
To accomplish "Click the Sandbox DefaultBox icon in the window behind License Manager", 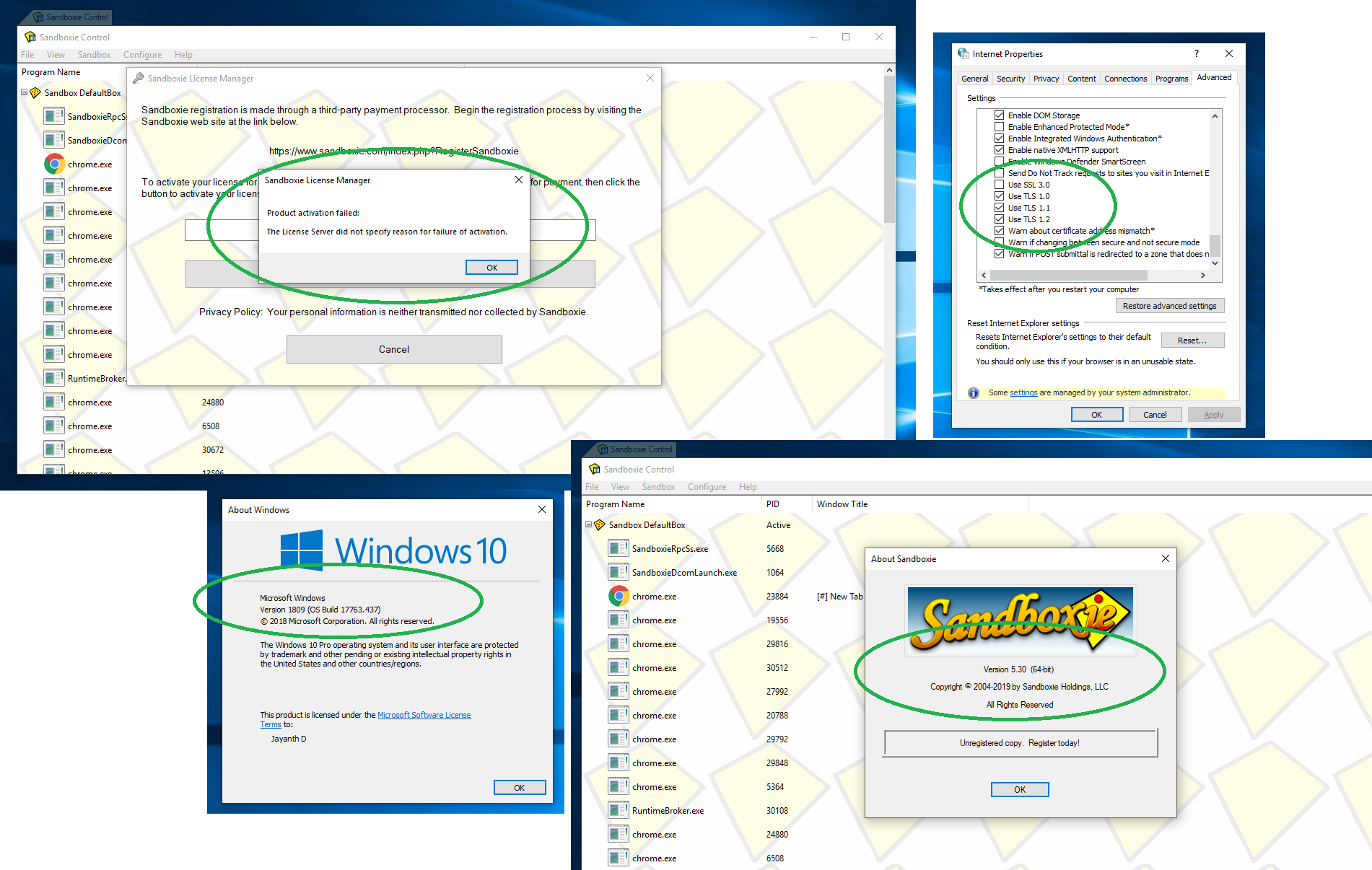I will tap(35, 93).
